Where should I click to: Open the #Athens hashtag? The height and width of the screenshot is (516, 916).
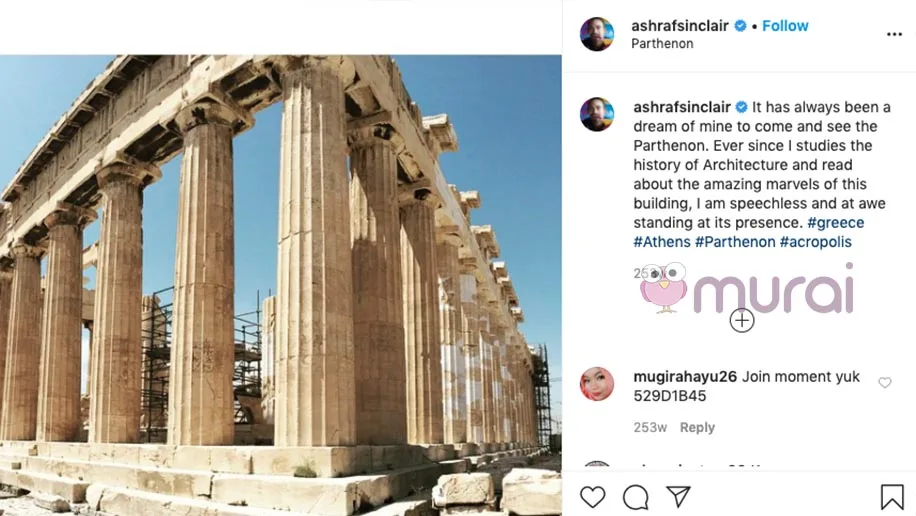(662, 242)
